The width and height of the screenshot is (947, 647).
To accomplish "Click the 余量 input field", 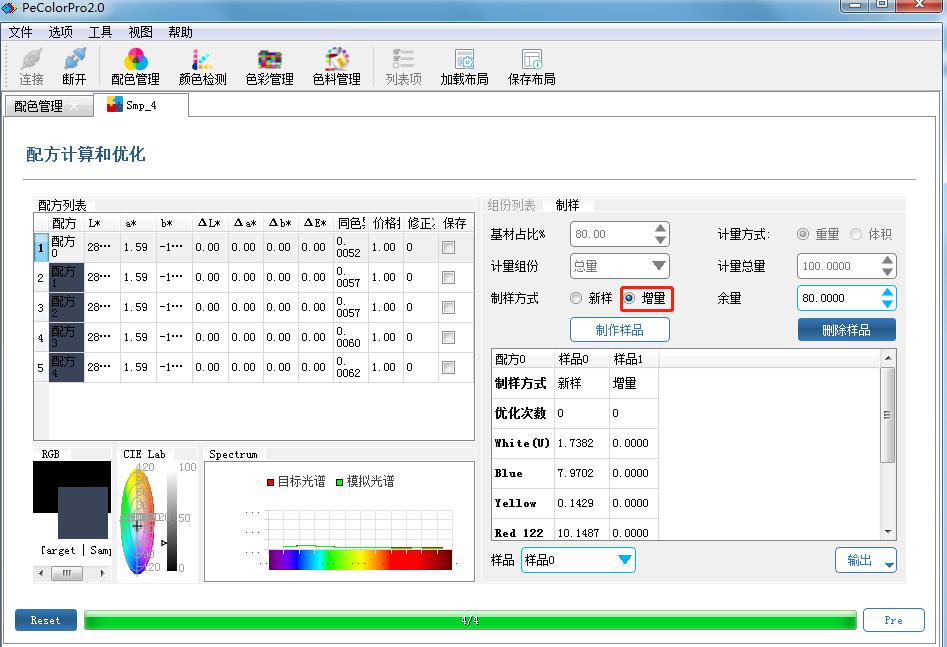I will 837,298.
